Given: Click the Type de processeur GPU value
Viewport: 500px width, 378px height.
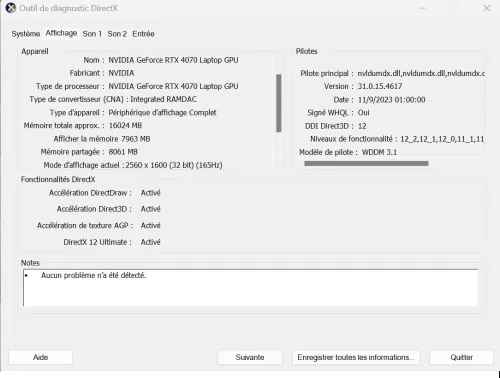Looking at the screenshot, I should click(x=173, y=86).
